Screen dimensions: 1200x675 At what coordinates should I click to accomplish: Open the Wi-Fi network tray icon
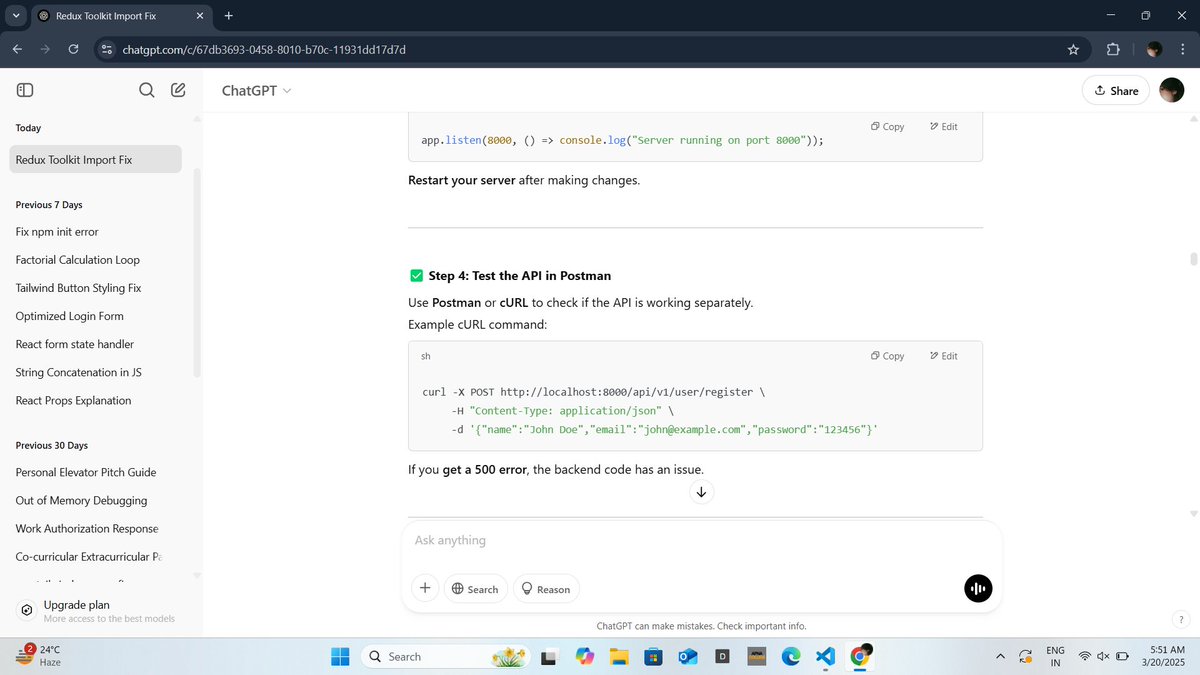click(1085, 657)
